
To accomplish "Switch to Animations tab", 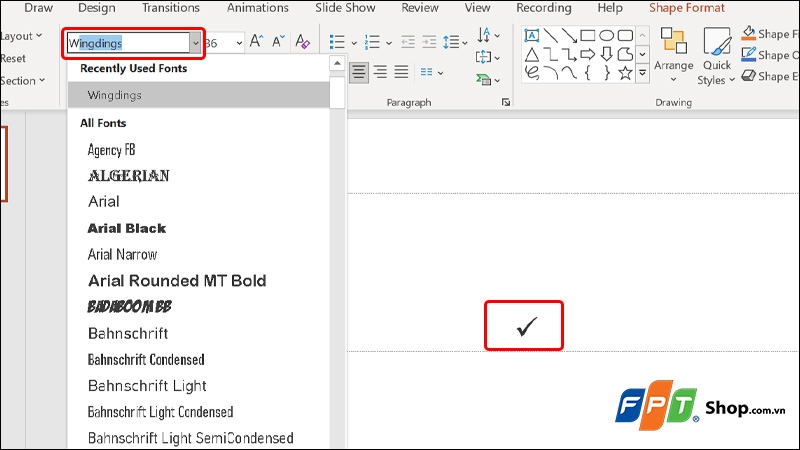I will pos(258,8).
